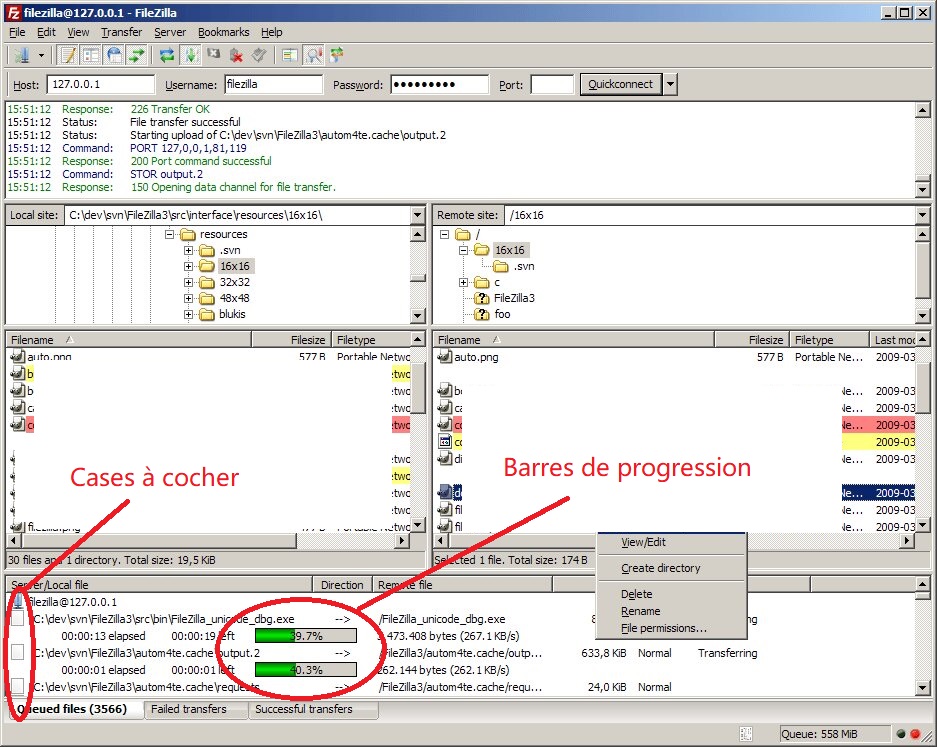Check the box for requests transfer row
This screenshot has height=747, width=937.
pyautogui.click(x=18, y=686)
